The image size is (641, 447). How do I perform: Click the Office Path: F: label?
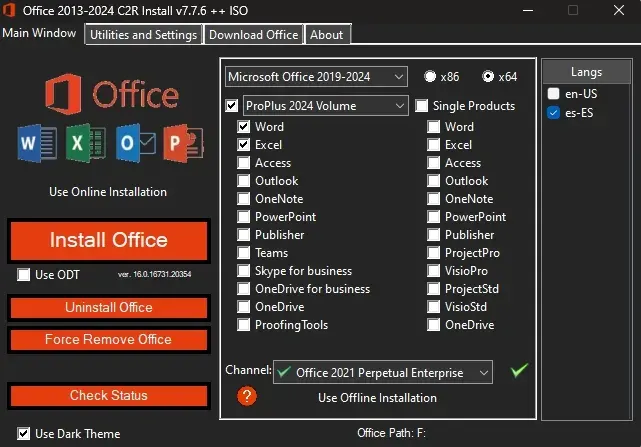click(x=392, y=433)
